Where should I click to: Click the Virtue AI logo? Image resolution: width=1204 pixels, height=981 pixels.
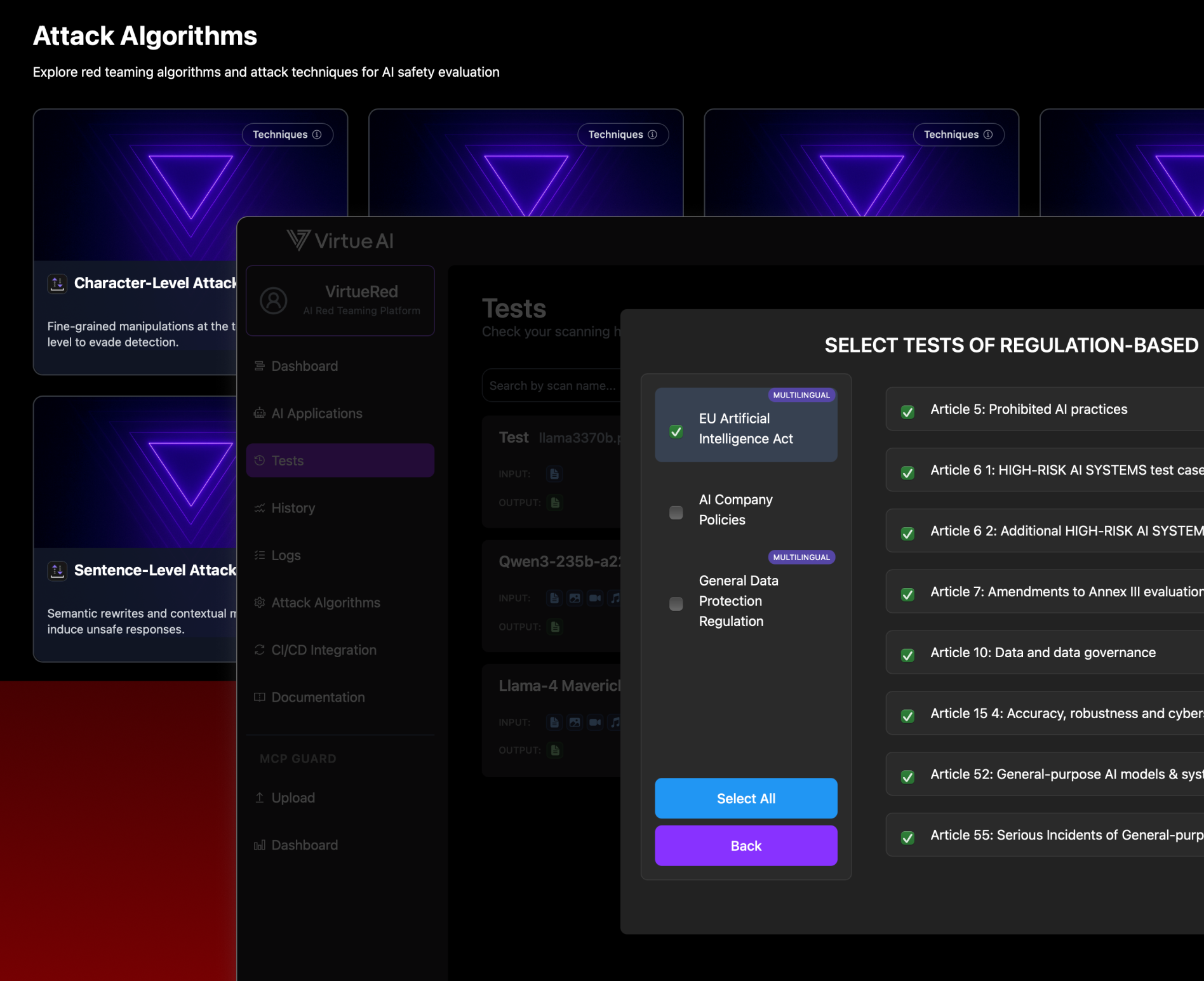(340, 241)
